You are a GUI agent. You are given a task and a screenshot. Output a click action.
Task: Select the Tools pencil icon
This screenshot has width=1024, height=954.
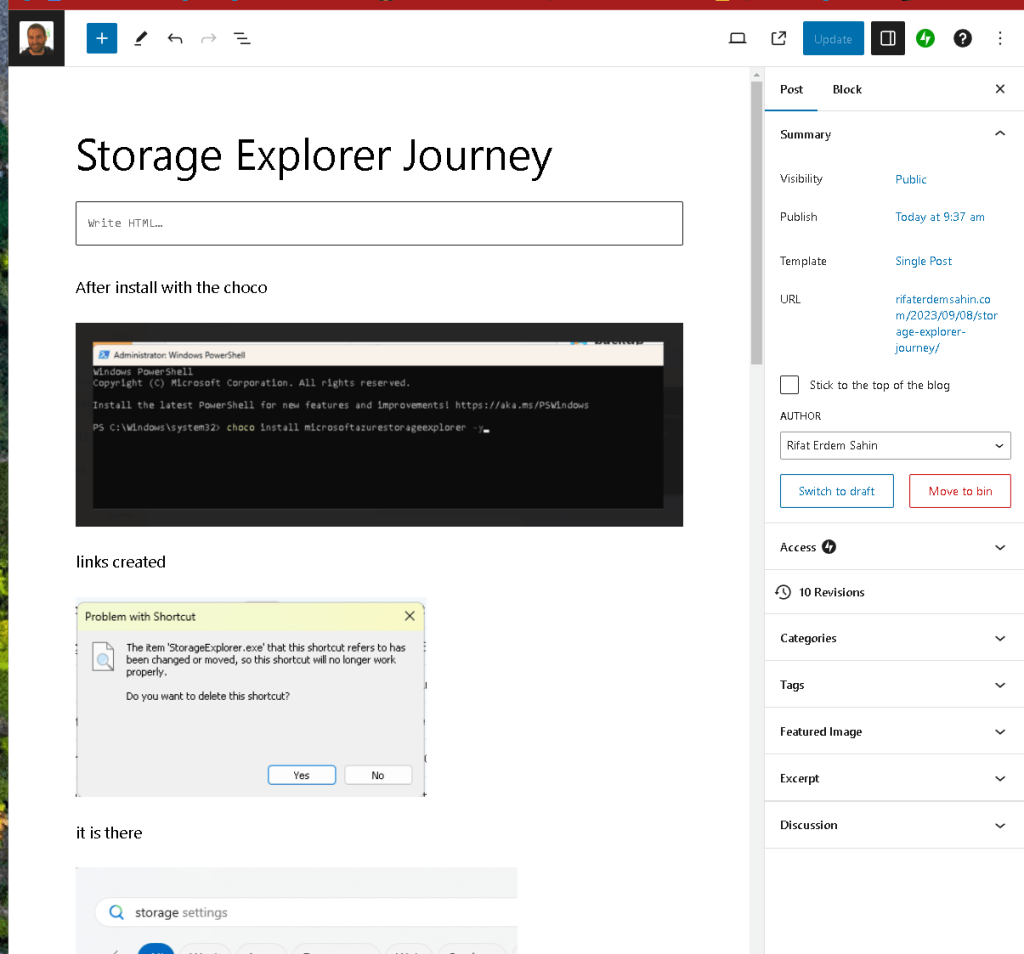140,39
